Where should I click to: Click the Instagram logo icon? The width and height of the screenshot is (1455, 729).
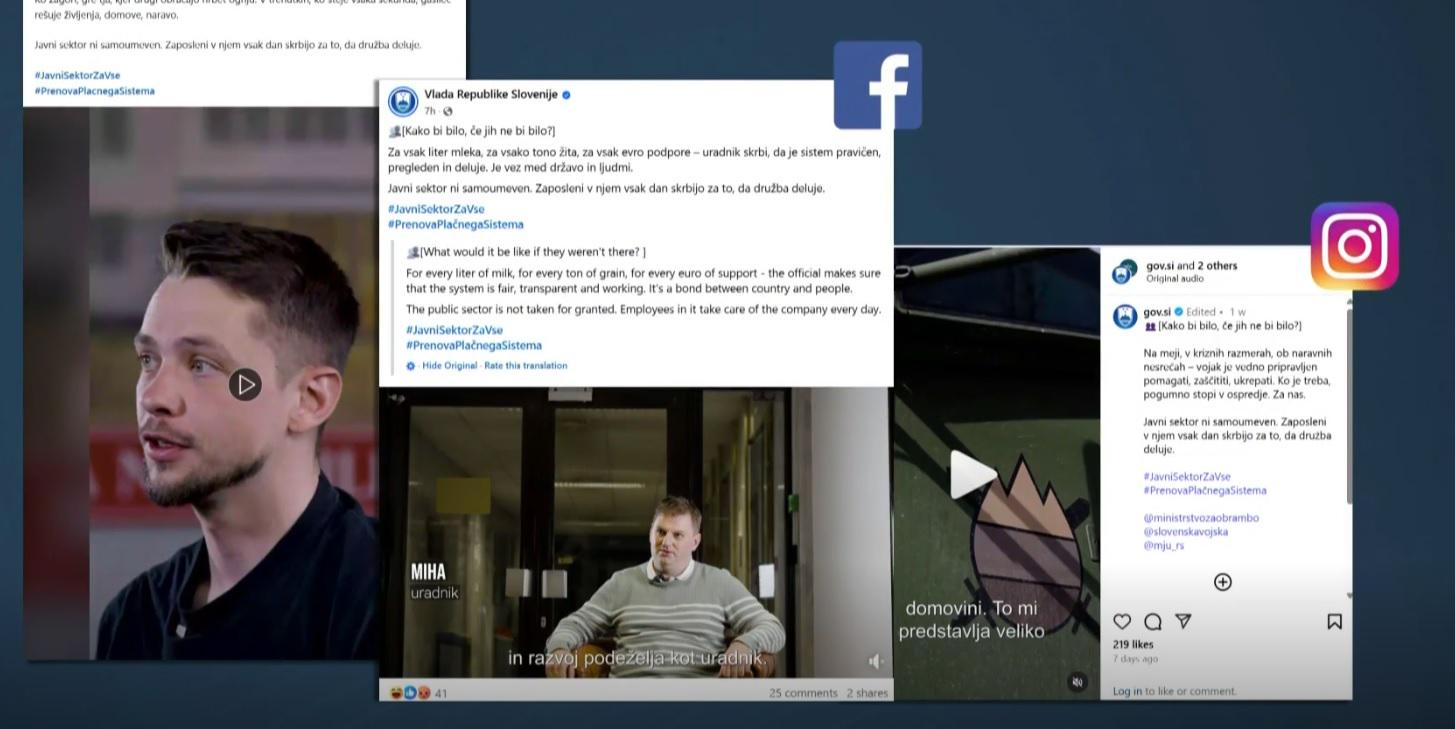click(x=1354, y=246)
